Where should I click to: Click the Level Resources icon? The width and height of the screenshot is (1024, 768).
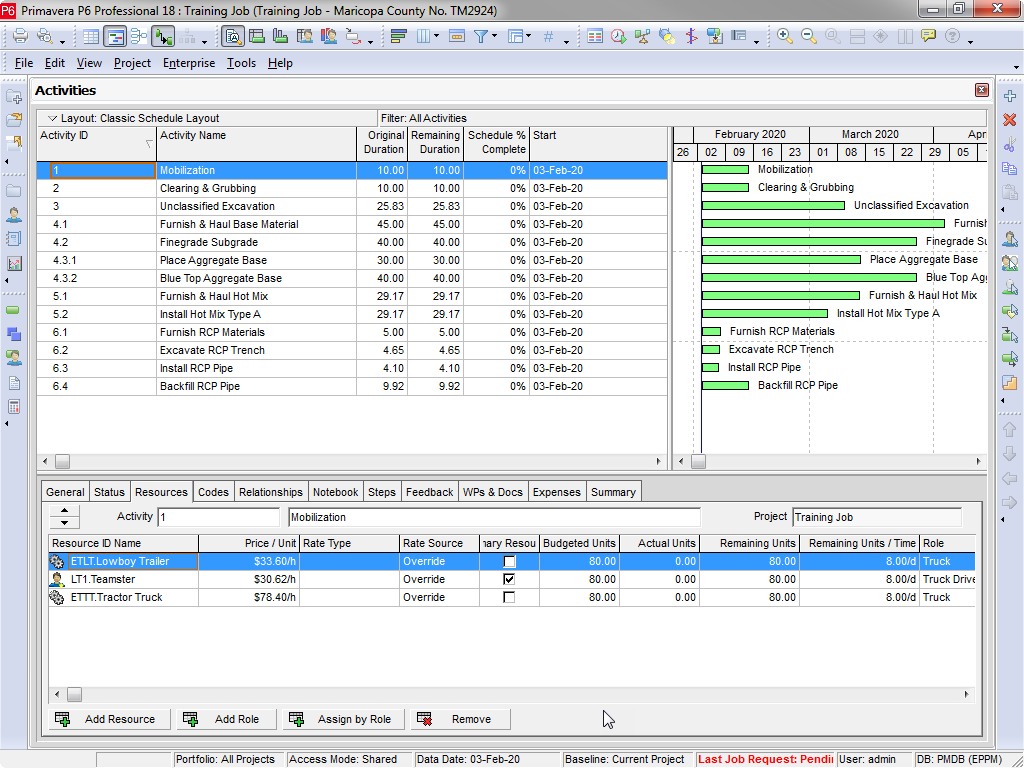(643, 37)
